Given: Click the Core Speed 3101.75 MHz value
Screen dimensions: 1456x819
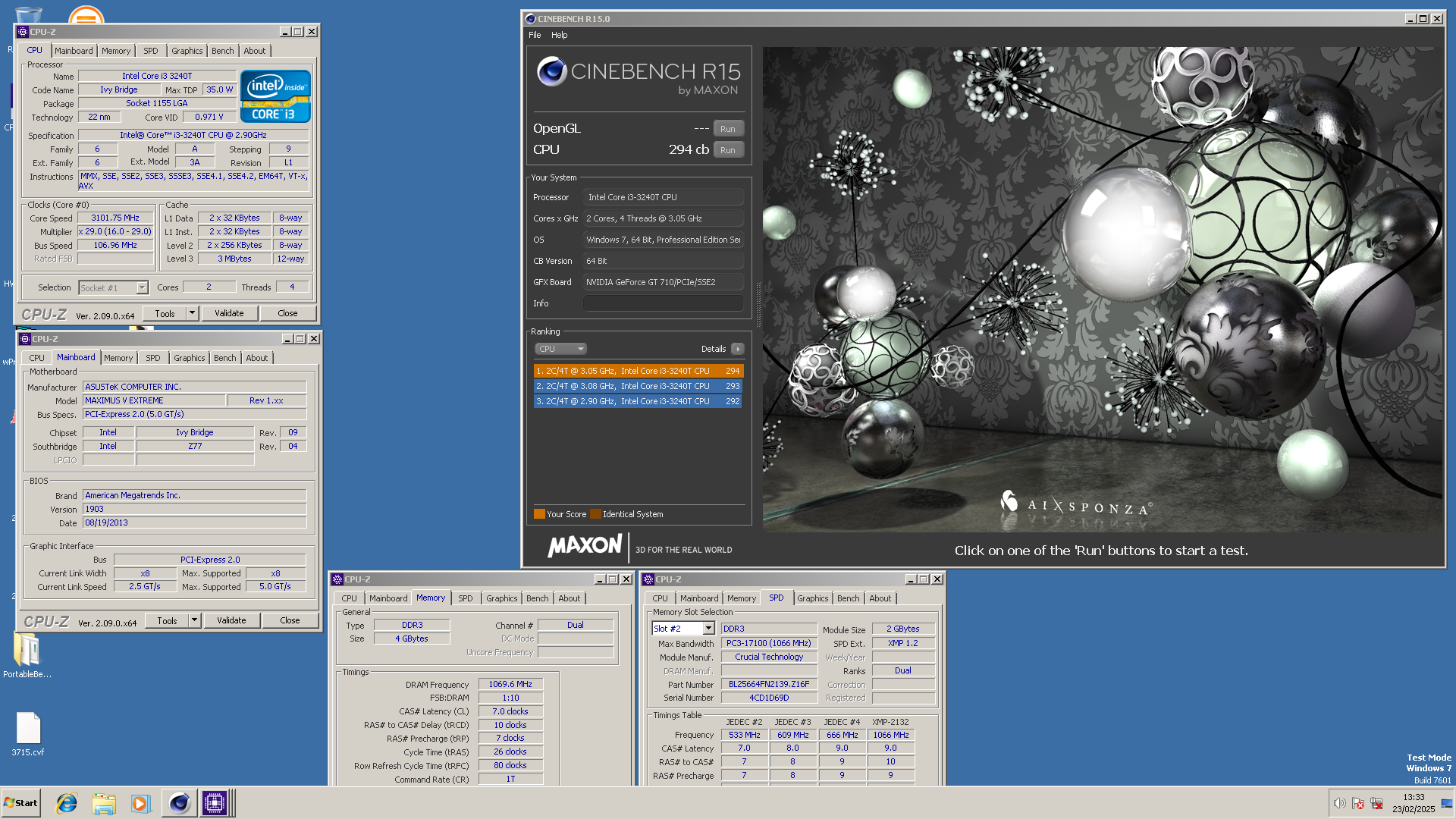Looking at the screenshot, I should (x=115, y=218).
